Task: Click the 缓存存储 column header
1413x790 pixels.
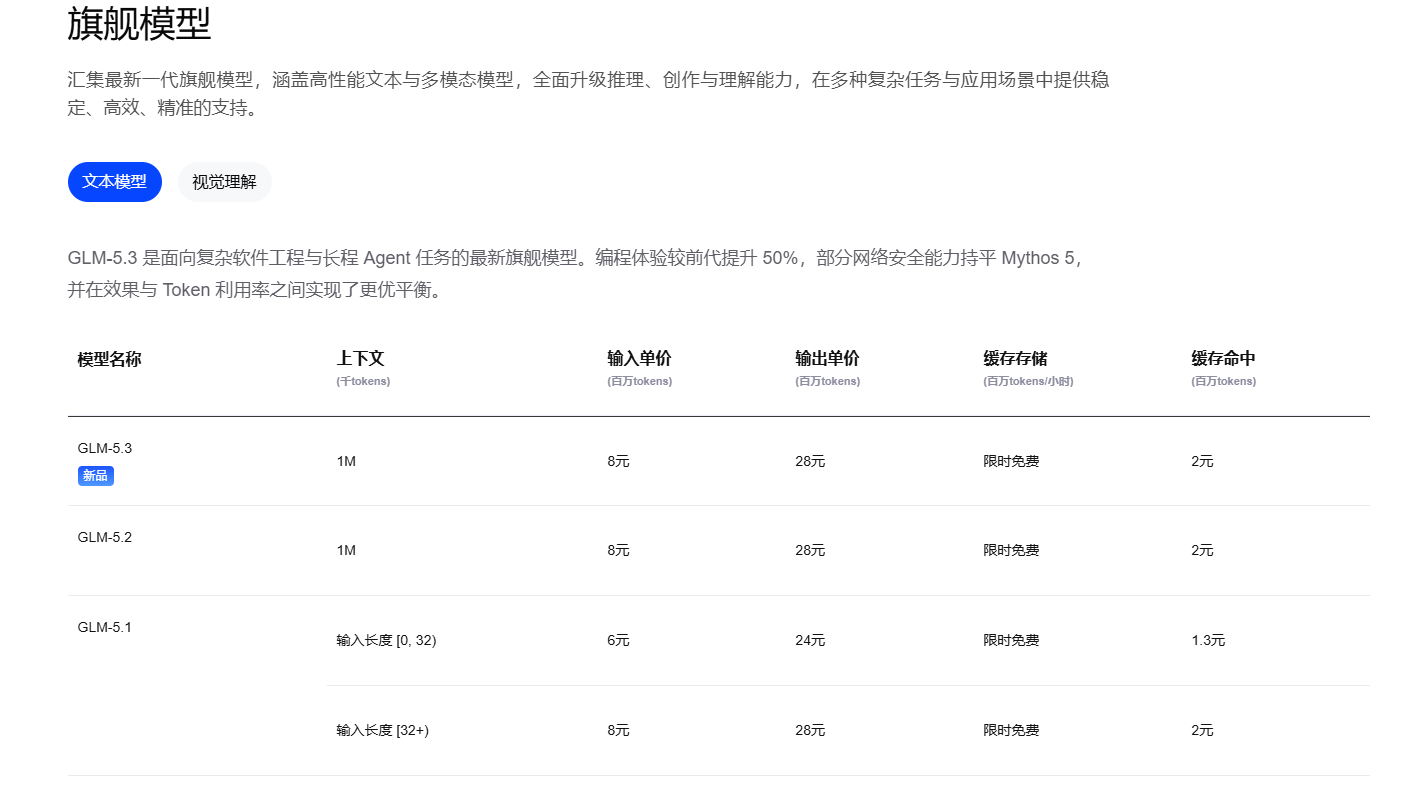Action: pos(1015,359)
